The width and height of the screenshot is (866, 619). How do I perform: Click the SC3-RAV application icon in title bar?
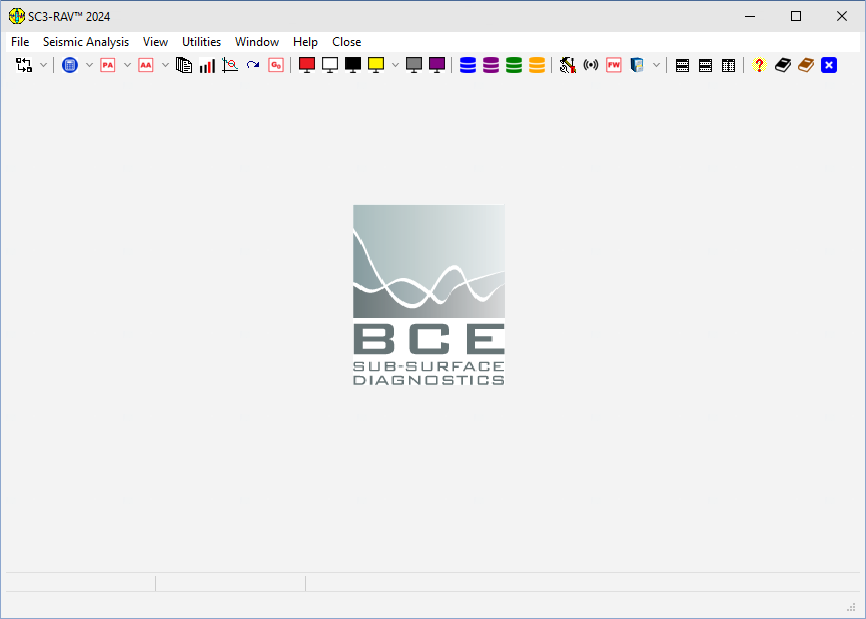click(x=17, y=17)
